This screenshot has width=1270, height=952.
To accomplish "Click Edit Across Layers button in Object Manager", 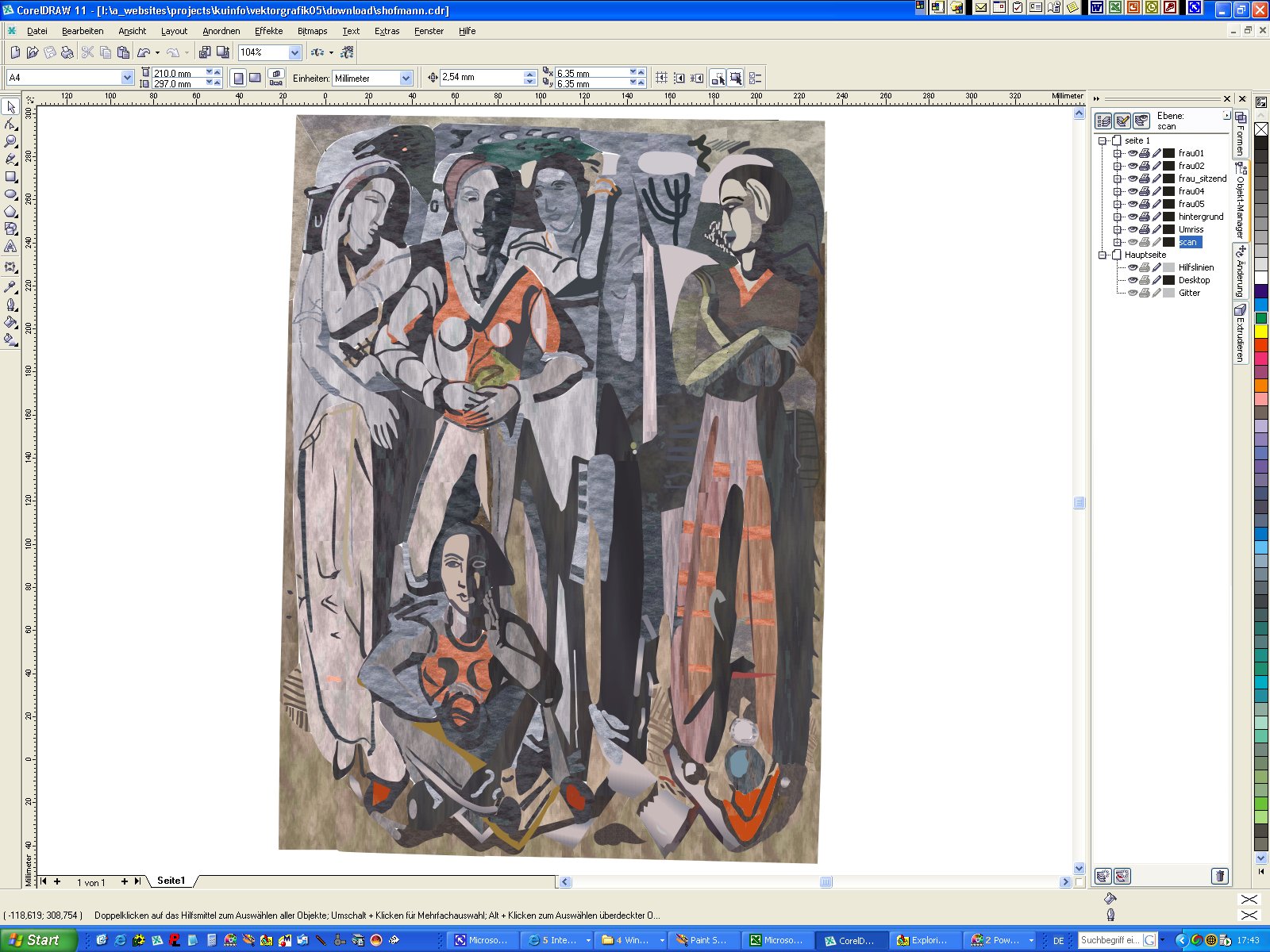I will click(1122, 121).
